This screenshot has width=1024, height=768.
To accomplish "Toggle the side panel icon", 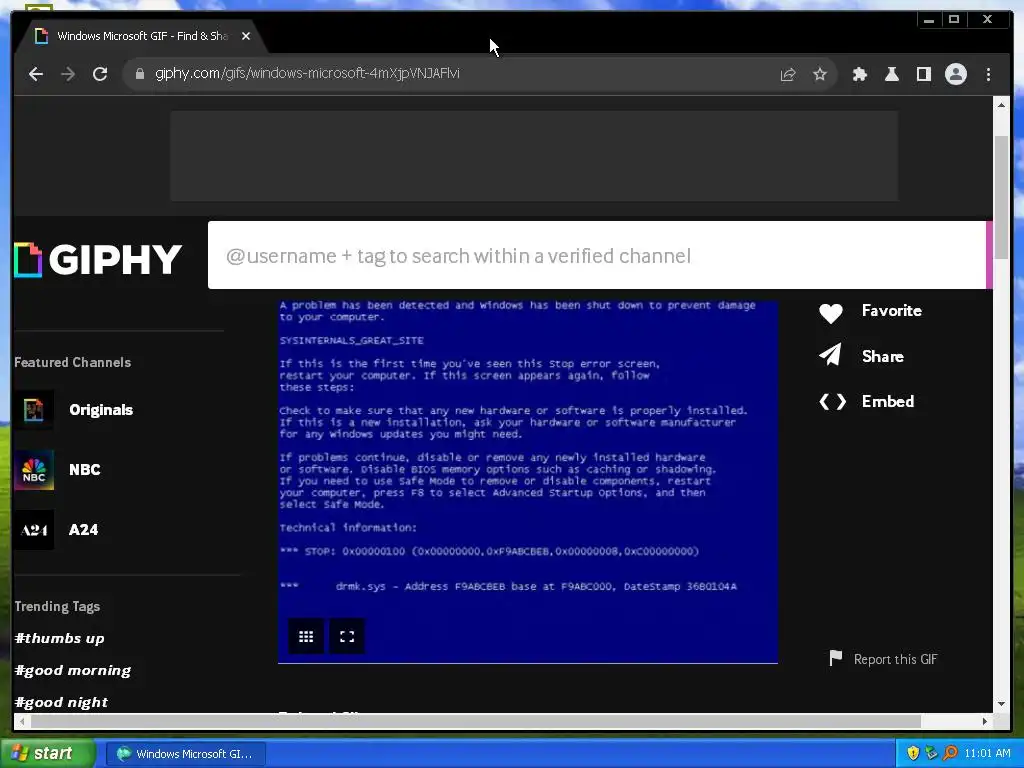I will pos(923,74).
